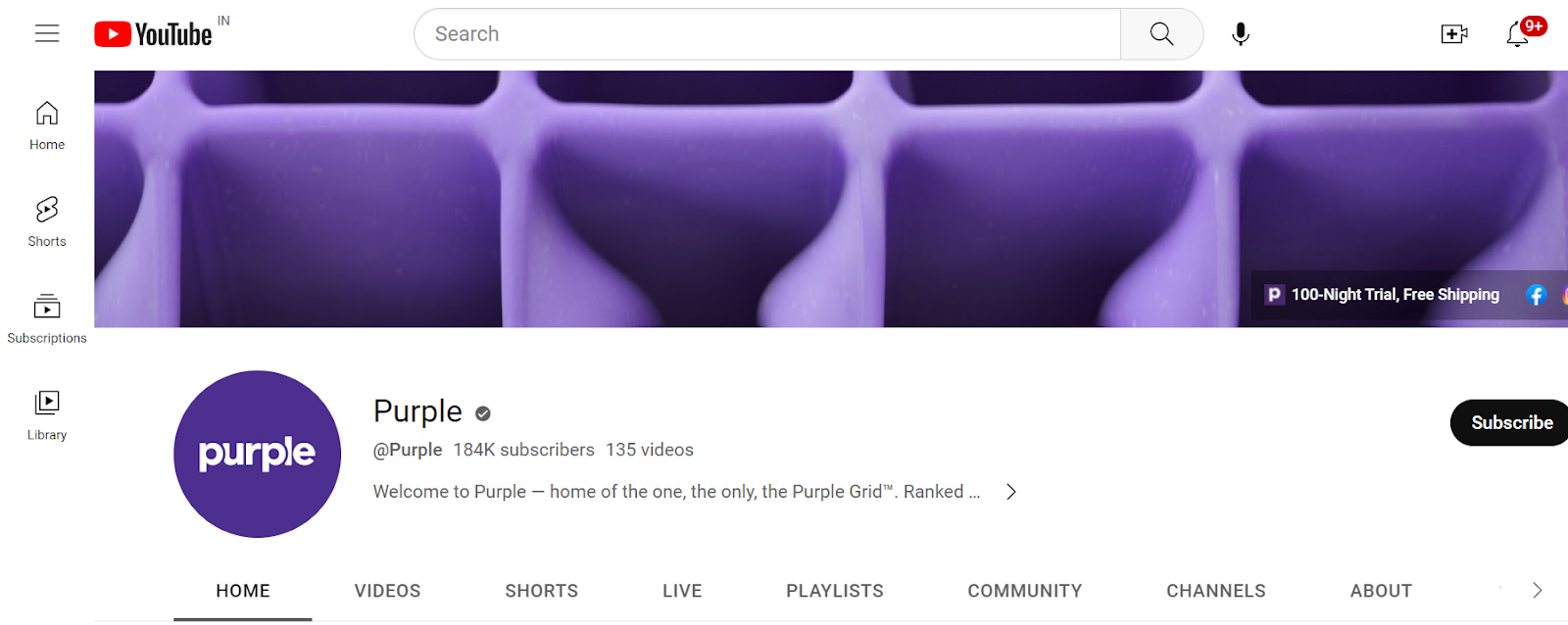Screen dimensions: 1568x625
Task: Open Subscriptions in the sidebar
Action: tap(47, 319)
